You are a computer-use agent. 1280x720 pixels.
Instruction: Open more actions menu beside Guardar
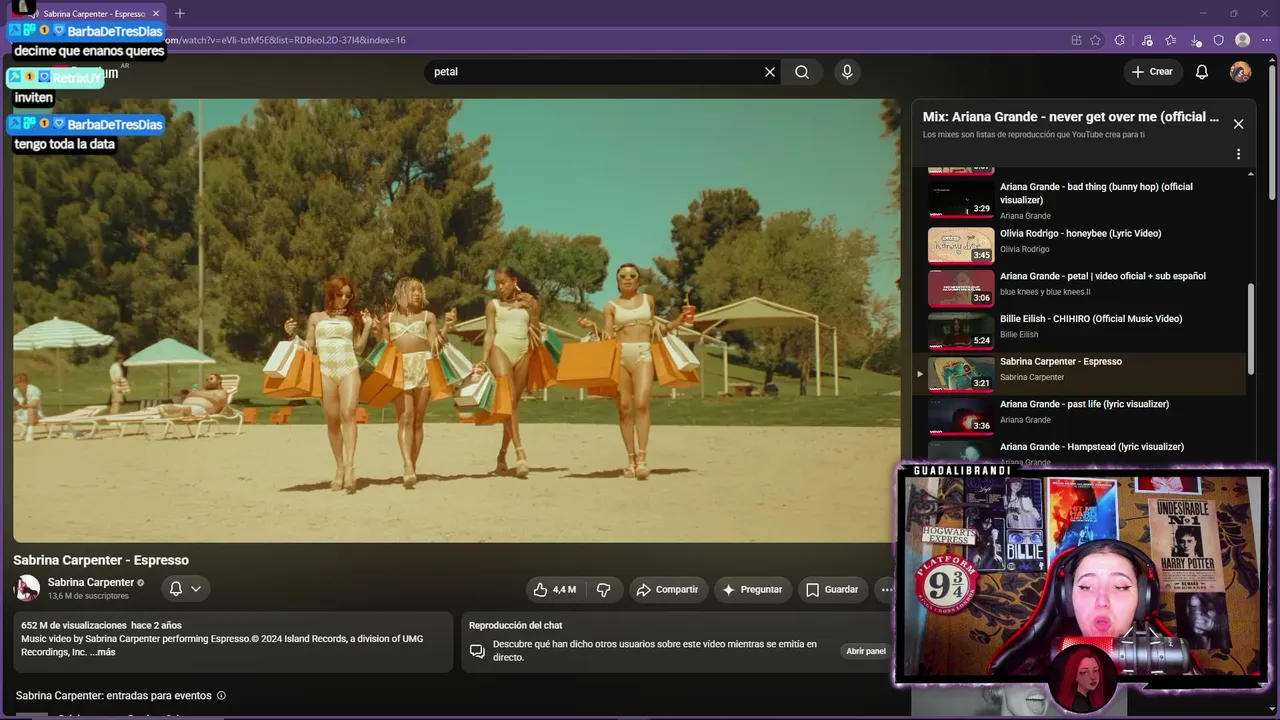click(886, 590)
